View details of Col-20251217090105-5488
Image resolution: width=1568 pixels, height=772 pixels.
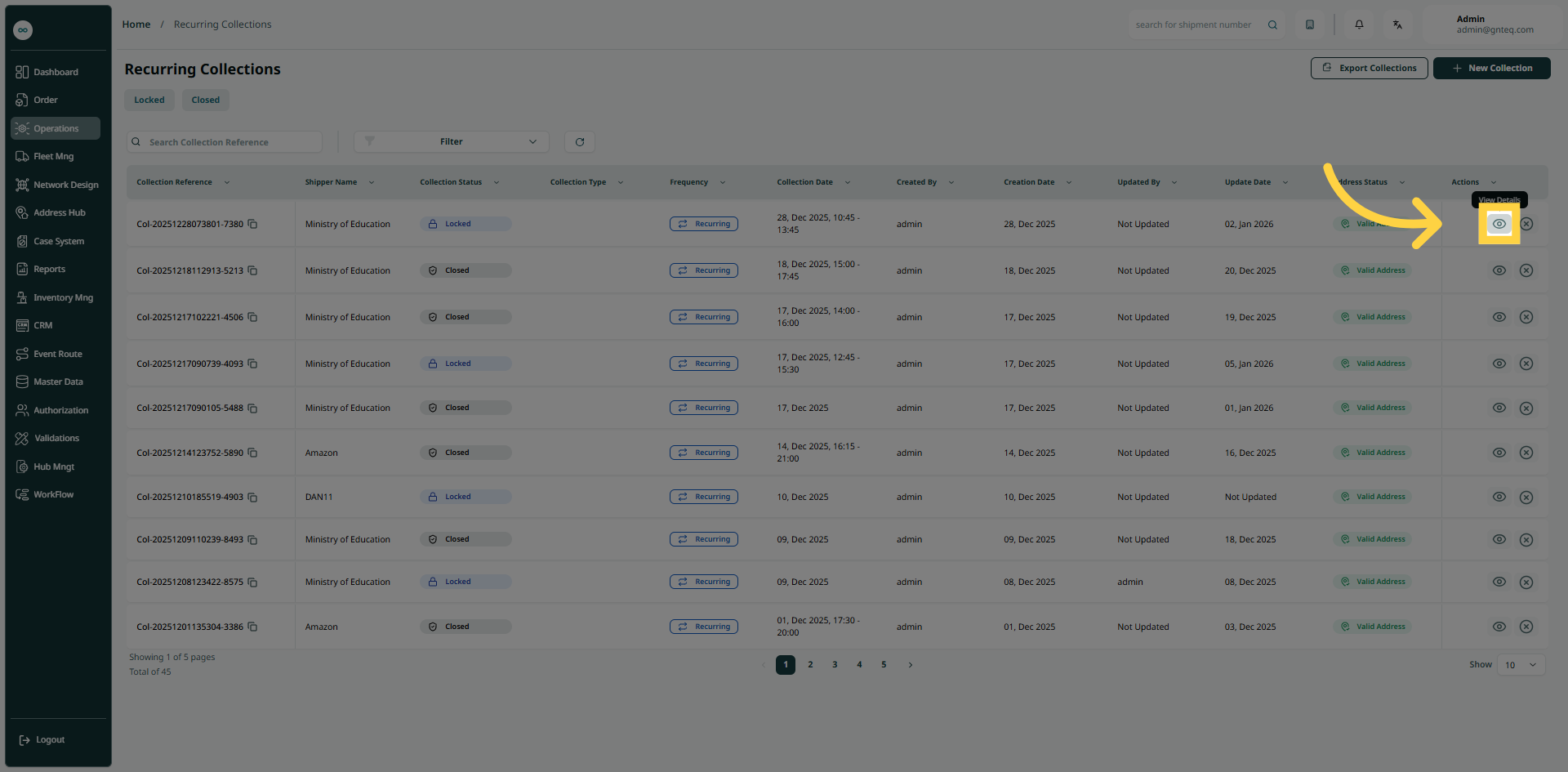(1499, 408)
